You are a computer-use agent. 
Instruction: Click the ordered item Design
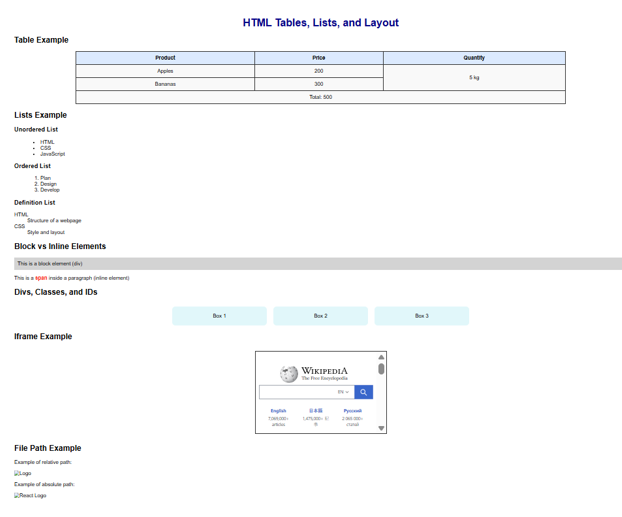[48, 184]
